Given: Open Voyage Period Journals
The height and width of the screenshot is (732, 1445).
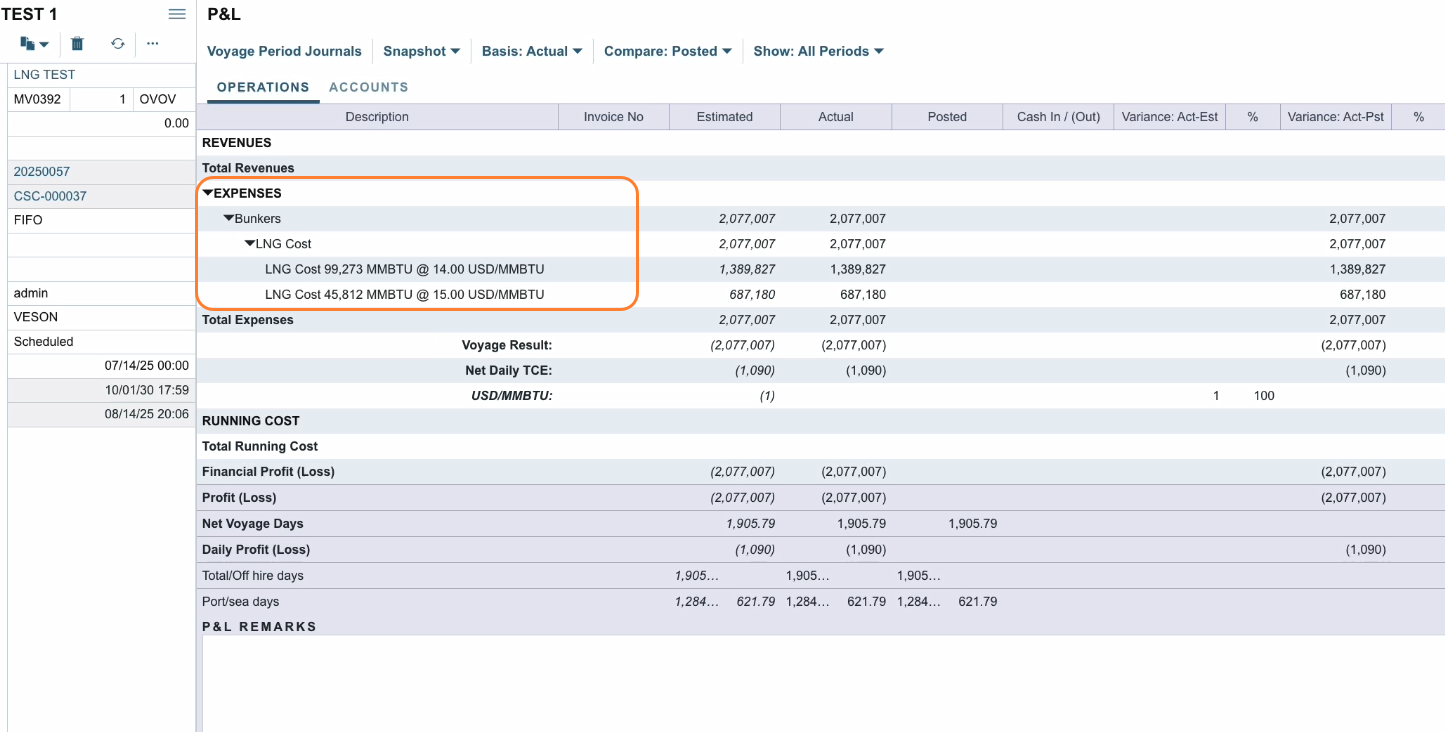Looking at the screenshot, I should [284, 51].
